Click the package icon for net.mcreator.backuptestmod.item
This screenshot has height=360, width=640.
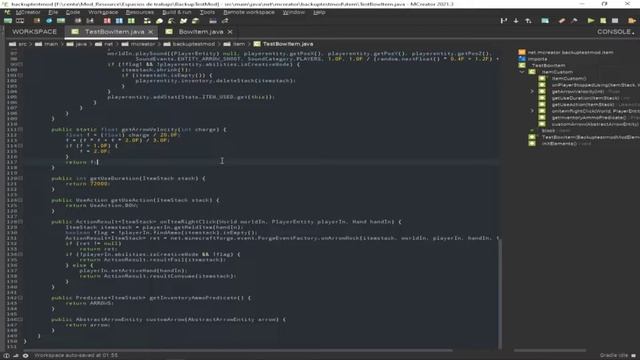tap(522, 52)
